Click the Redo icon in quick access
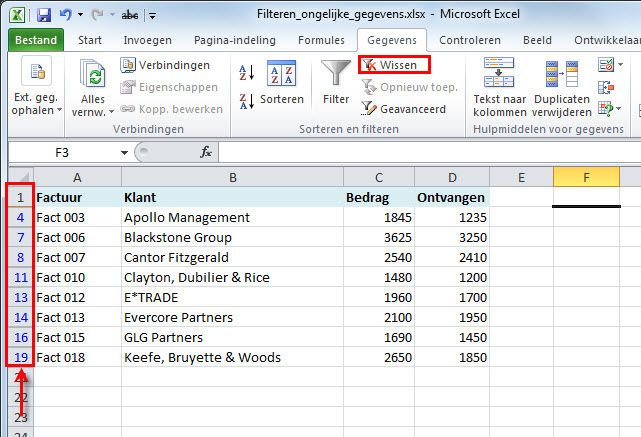This screenshot has width=641, height=437. pyautogui.click(x=97, y=15)
